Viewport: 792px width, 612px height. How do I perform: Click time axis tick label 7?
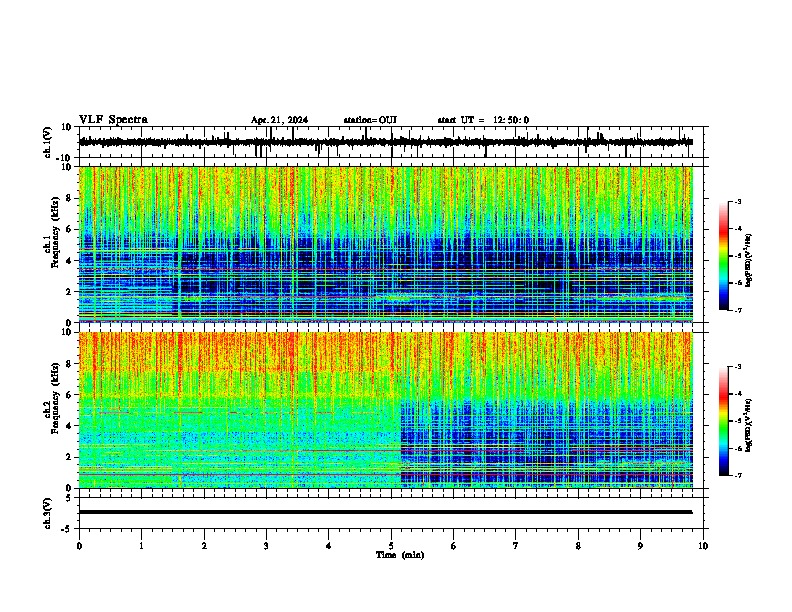[516, 546]
